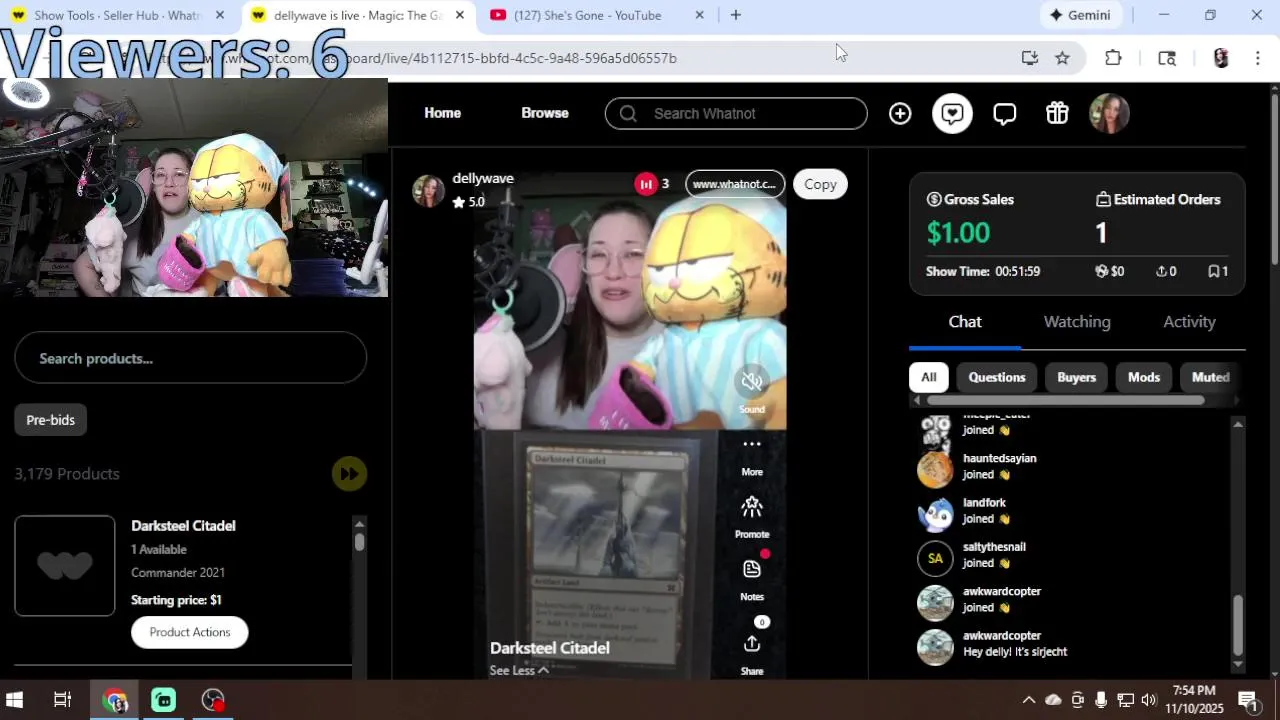Viewport: 1280px width, 720px height.
Task: Click the Search Whatnot field
Action: click(x=736, y=113)
